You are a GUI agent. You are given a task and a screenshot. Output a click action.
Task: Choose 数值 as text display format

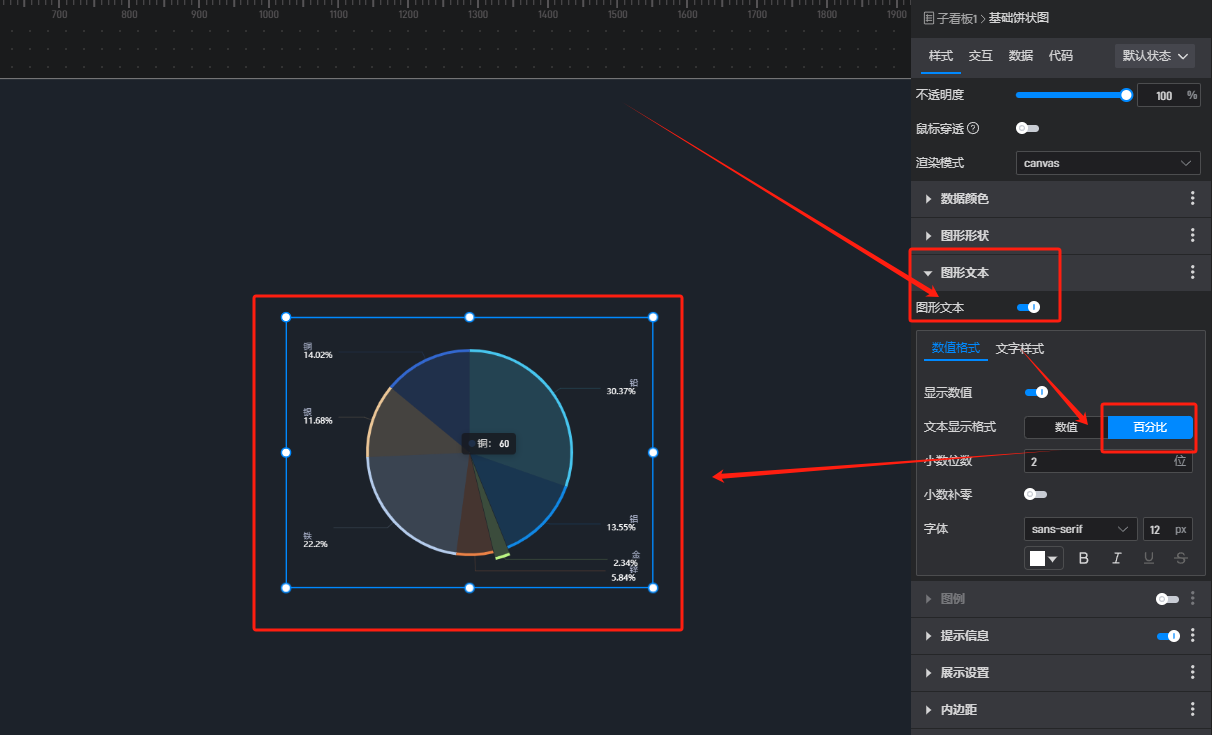[1066, 427]
